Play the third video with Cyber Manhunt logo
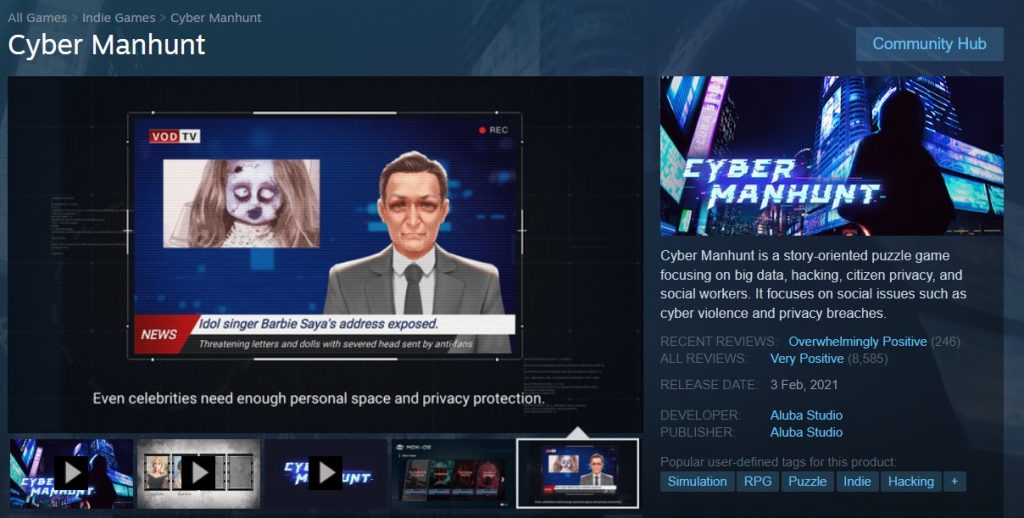This screenshot has height=518, width=1024. pos(325,473)
